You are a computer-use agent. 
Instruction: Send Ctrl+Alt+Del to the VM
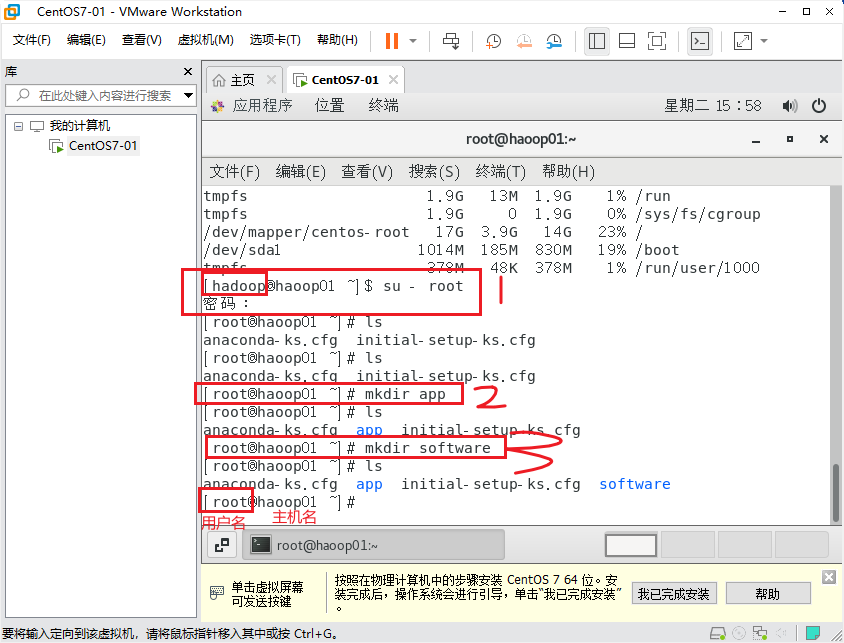451,41
